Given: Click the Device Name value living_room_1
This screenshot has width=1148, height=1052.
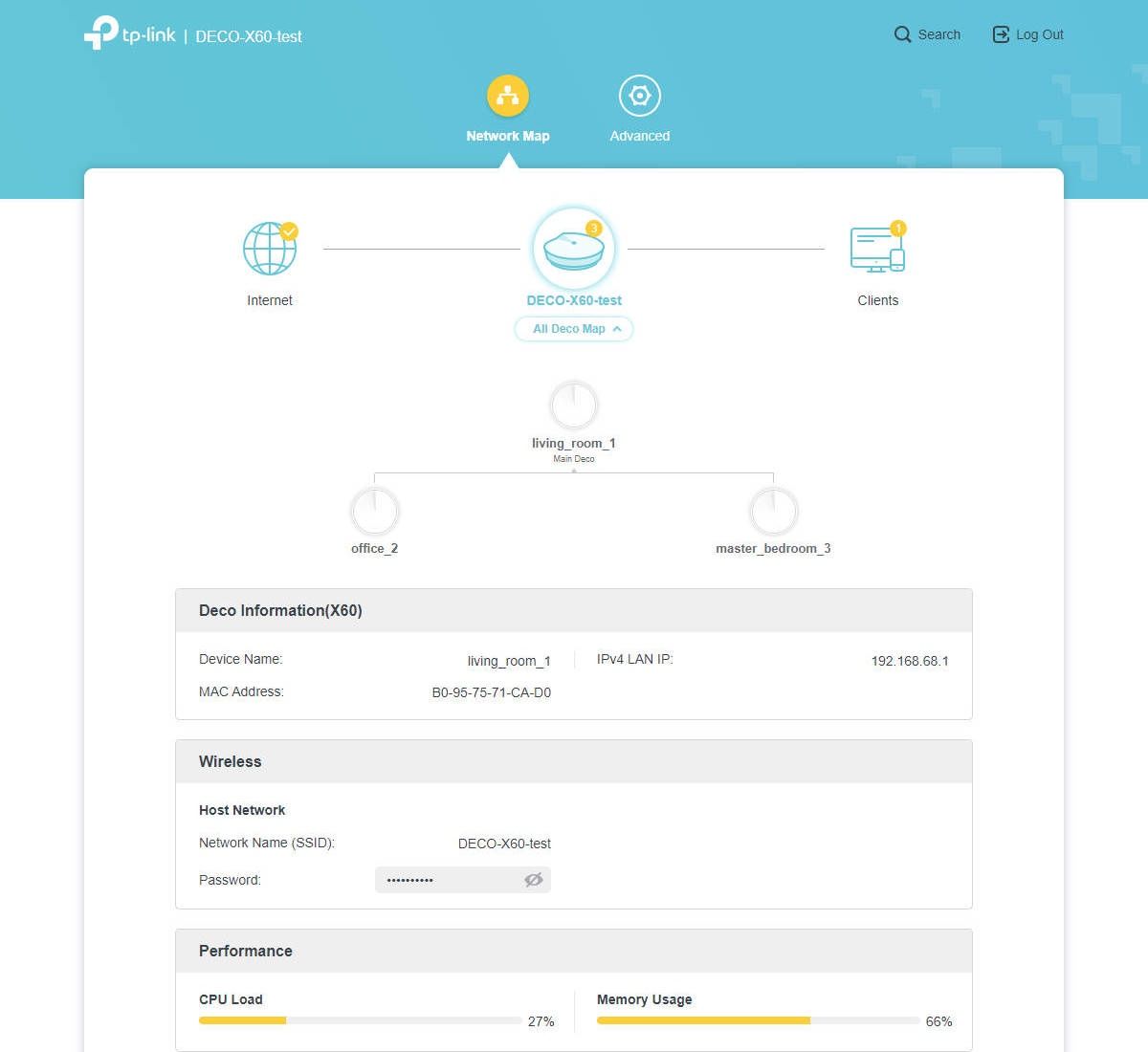Looking at the screenshot, I should point(509,661).
